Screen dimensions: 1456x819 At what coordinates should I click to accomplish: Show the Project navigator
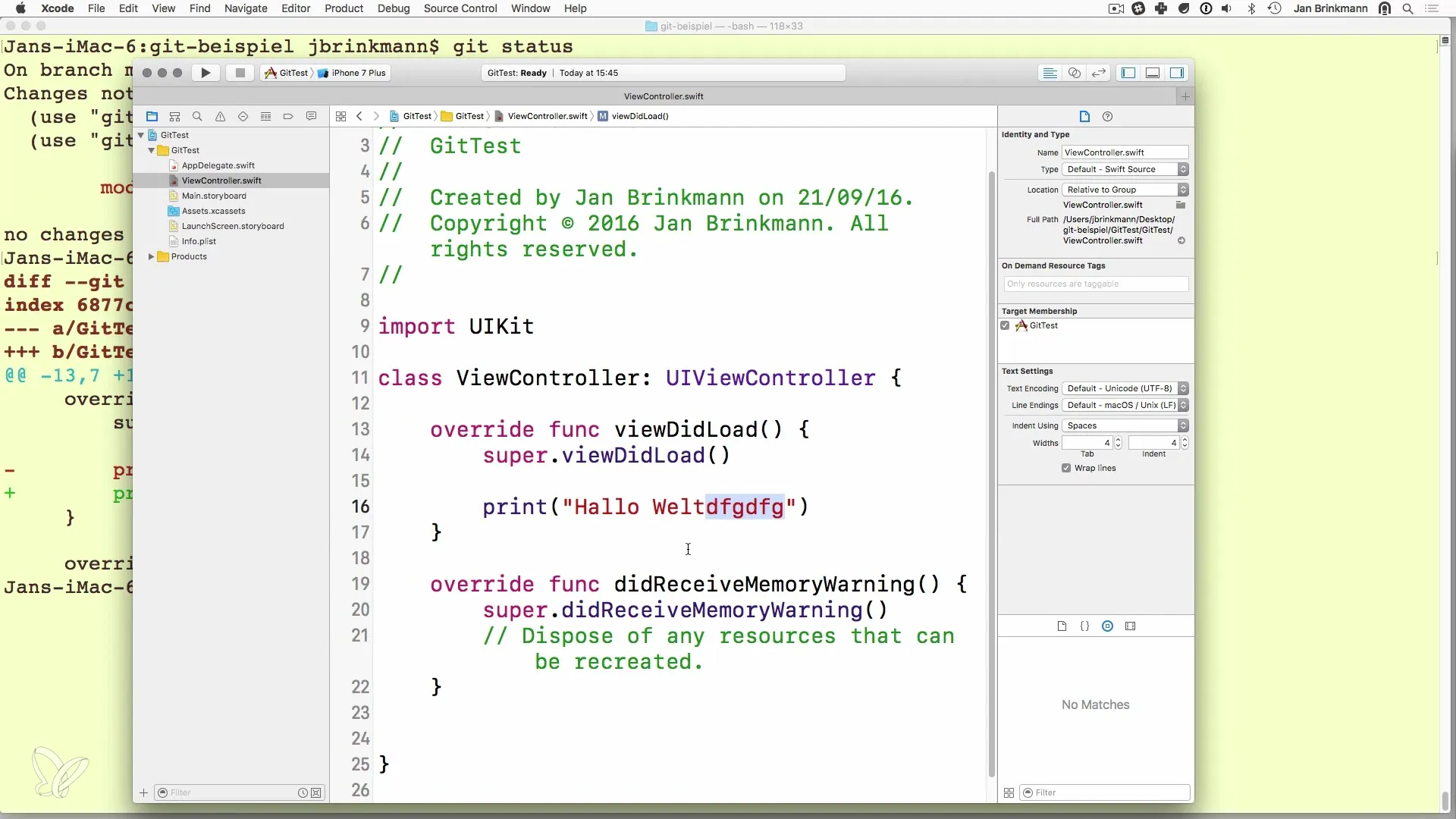click(x=152, y=116)
